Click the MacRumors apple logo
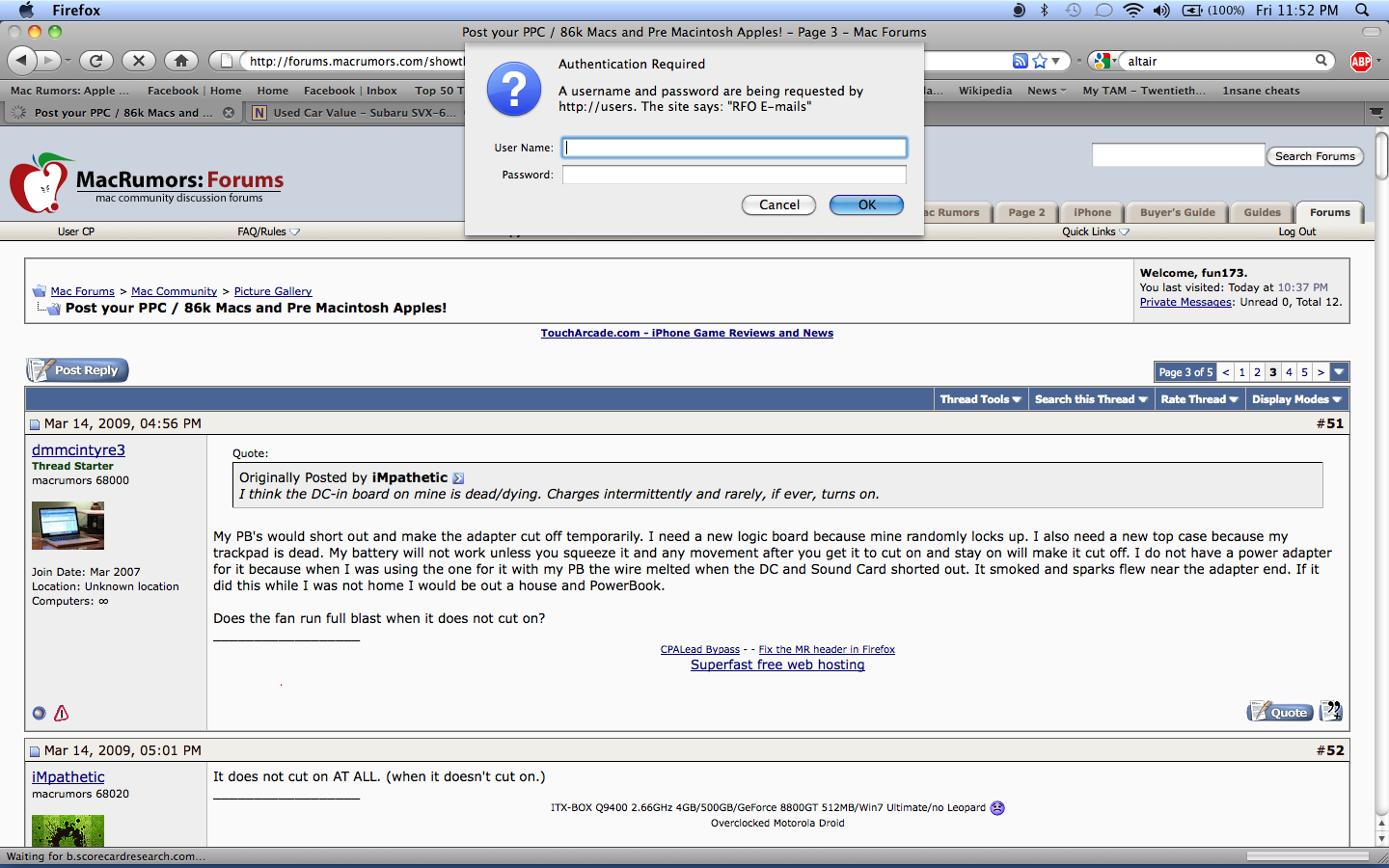Screen dimensions: 1389x868 pyautogui.click(x=40, y=183)
